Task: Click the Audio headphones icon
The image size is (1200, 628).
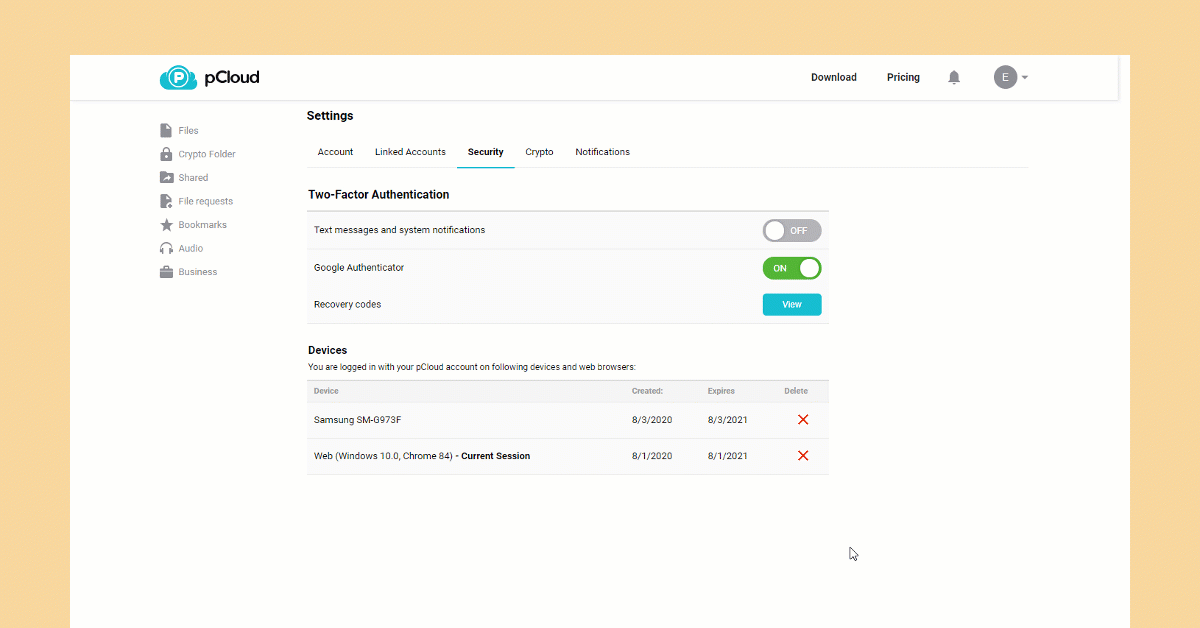Action: [x=166, y=248]
